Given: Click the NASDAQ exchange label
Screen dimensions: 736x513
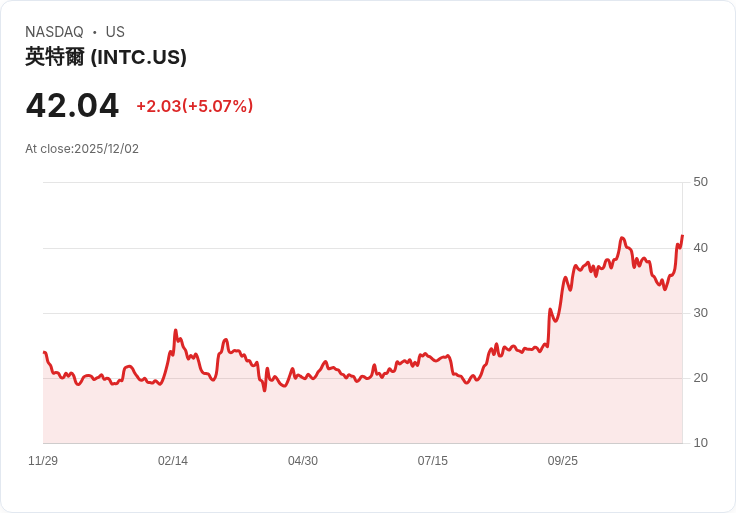Looking at the screenshot, I should 54,32.
